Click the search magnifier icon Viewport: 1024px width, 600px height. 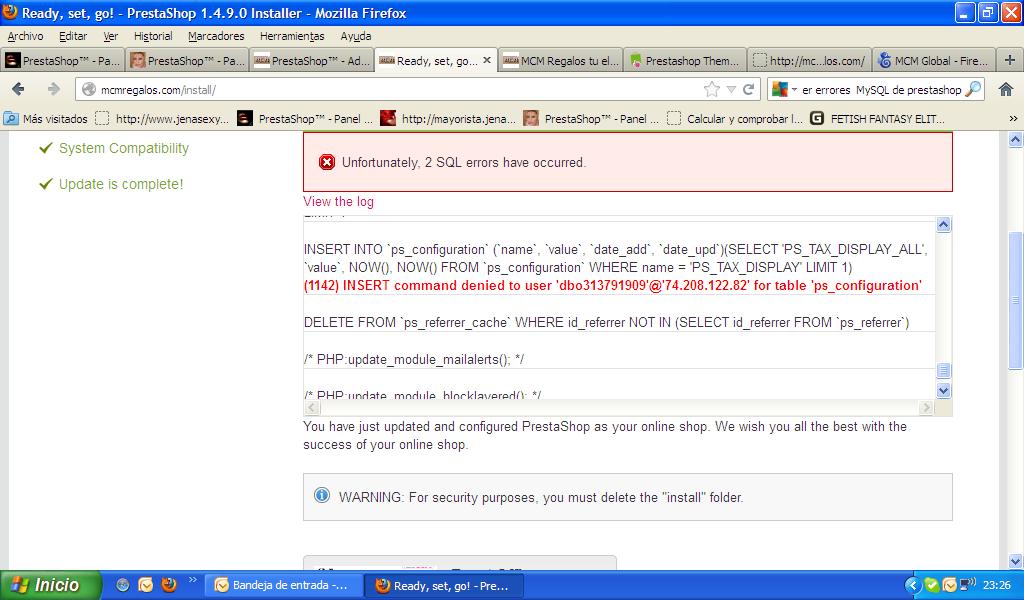click(x=972, y=89)
